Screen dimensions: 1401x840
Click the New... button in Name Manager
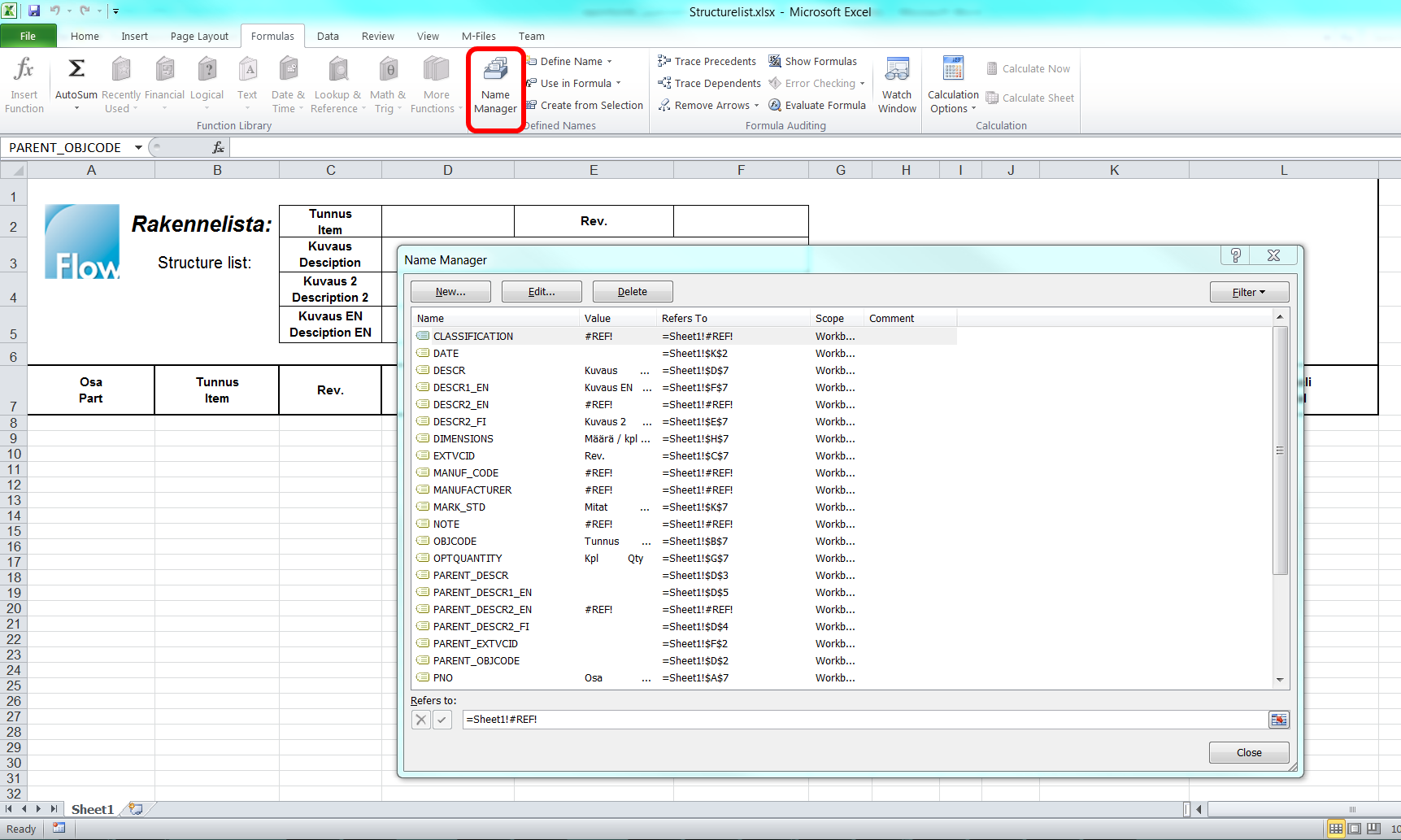pyautogui.click(x=450, y=292)
